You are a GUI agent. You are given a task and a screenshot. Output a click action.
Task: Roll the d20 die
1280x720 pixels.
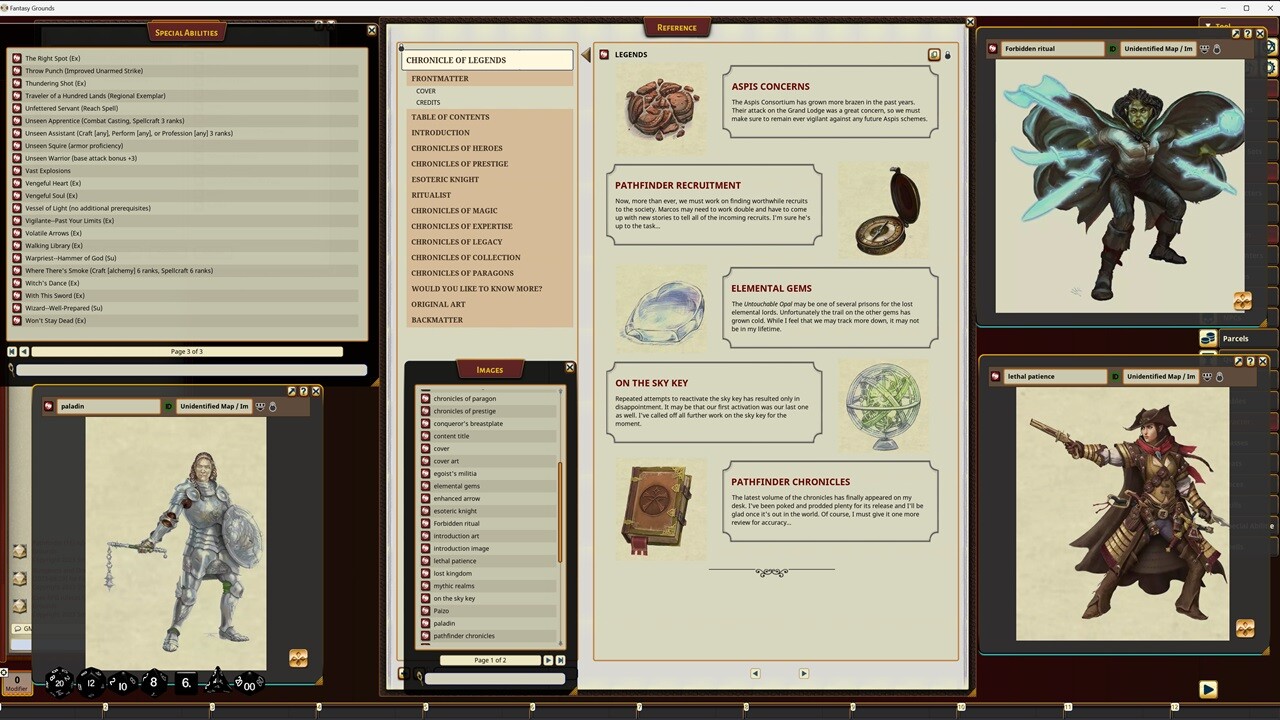coord(58,682)
